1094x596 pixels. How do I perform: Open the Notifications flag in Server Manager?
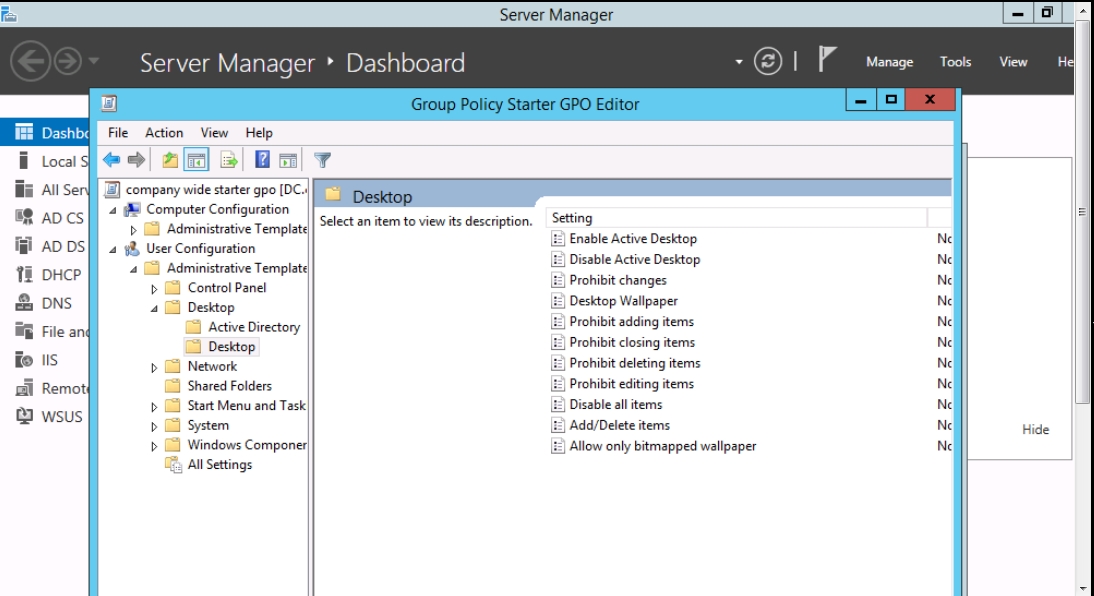coord(827,59)
